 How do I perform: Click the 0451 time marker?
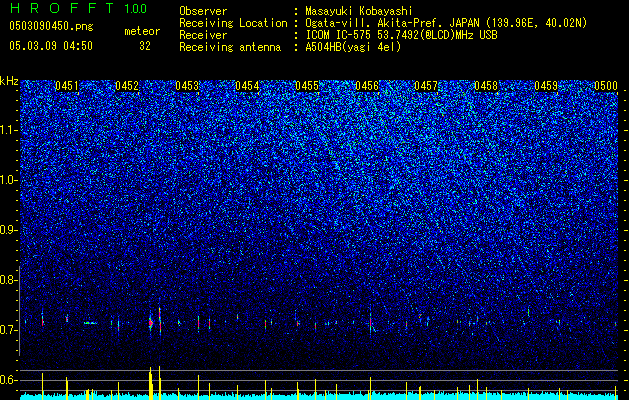(67, 86)
